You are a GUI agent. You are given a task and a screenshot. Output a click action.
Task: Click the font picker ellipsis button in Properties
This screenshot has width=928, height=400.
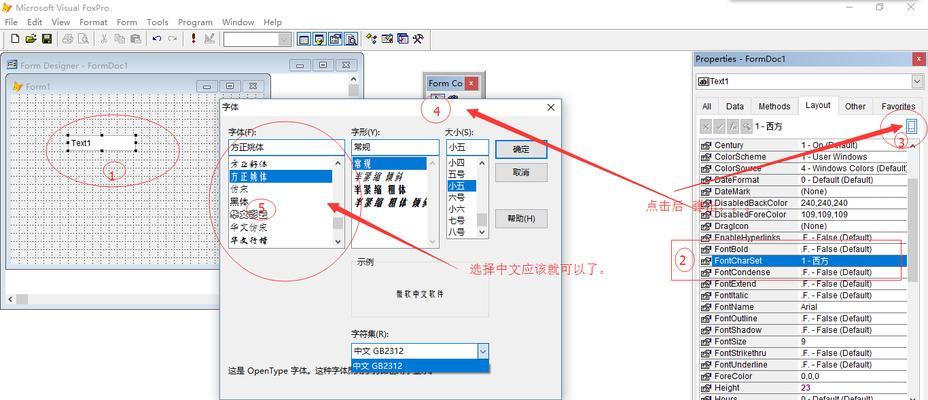coord(911,126)
